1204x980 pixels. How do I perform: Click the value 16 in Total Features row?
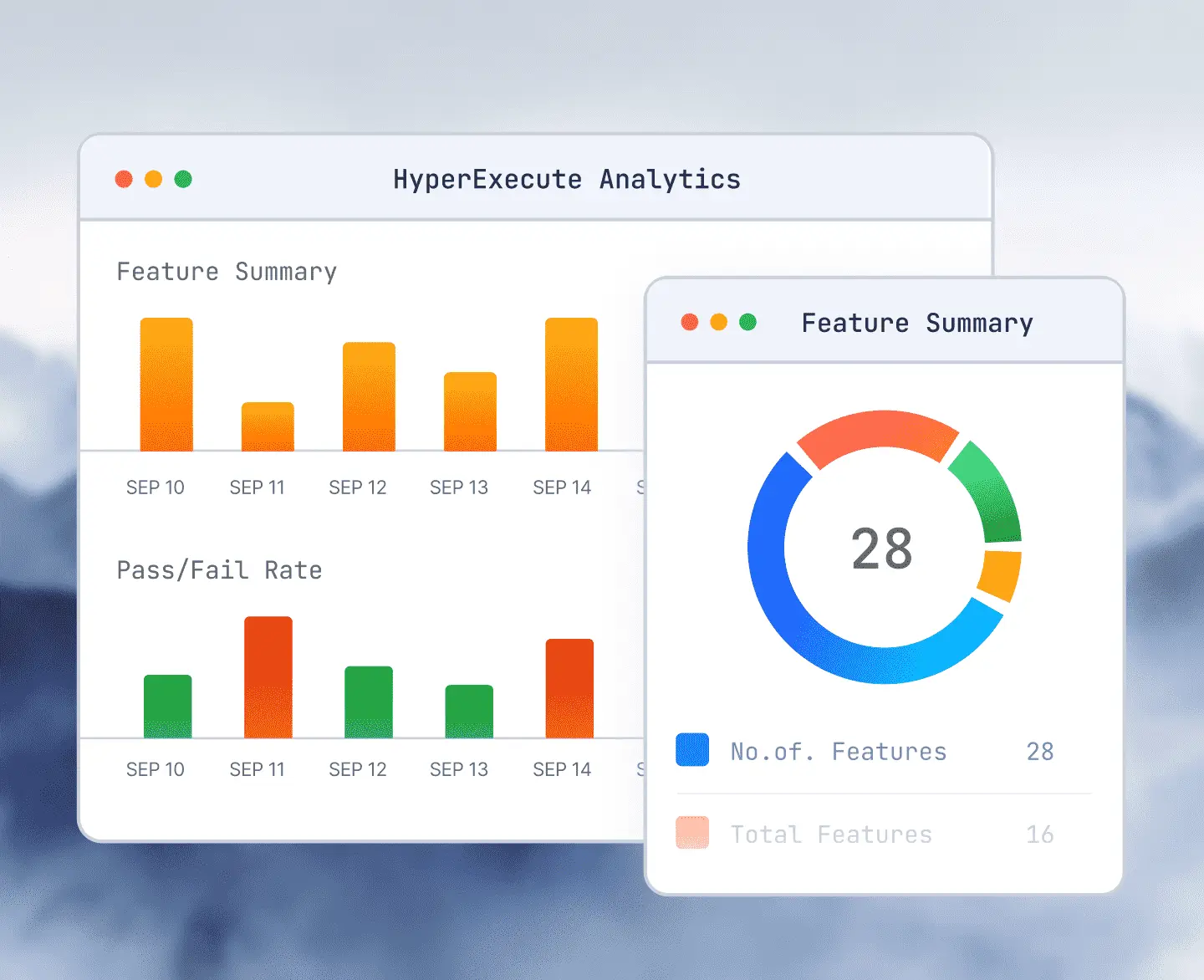1040,835
